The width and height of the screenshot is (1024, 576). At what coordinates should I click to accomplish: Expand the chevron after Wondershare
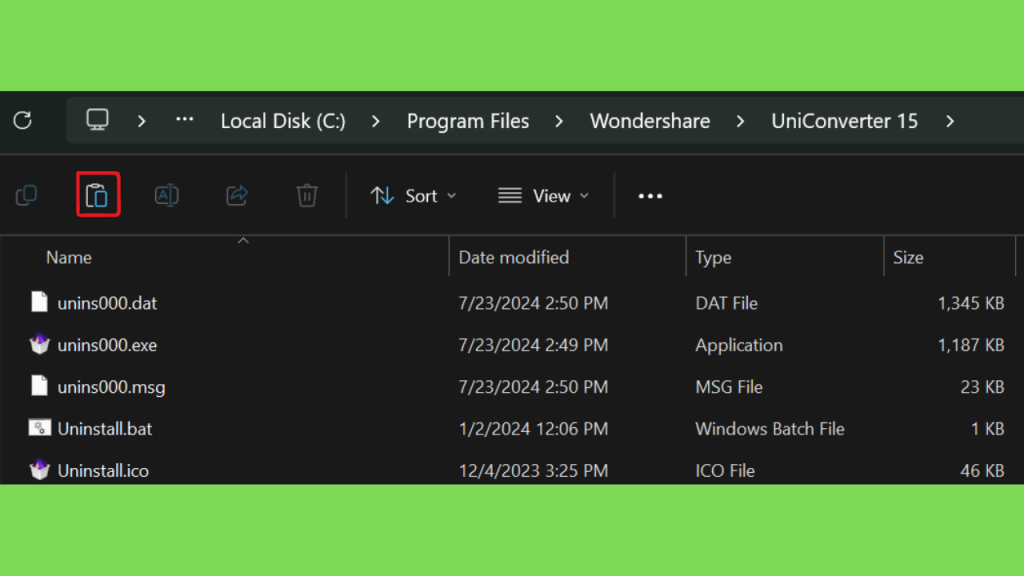(x=740, y=121)
